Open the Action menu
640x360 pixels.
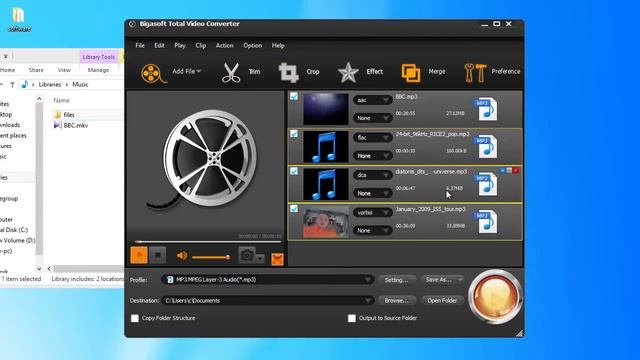point(224,46)
